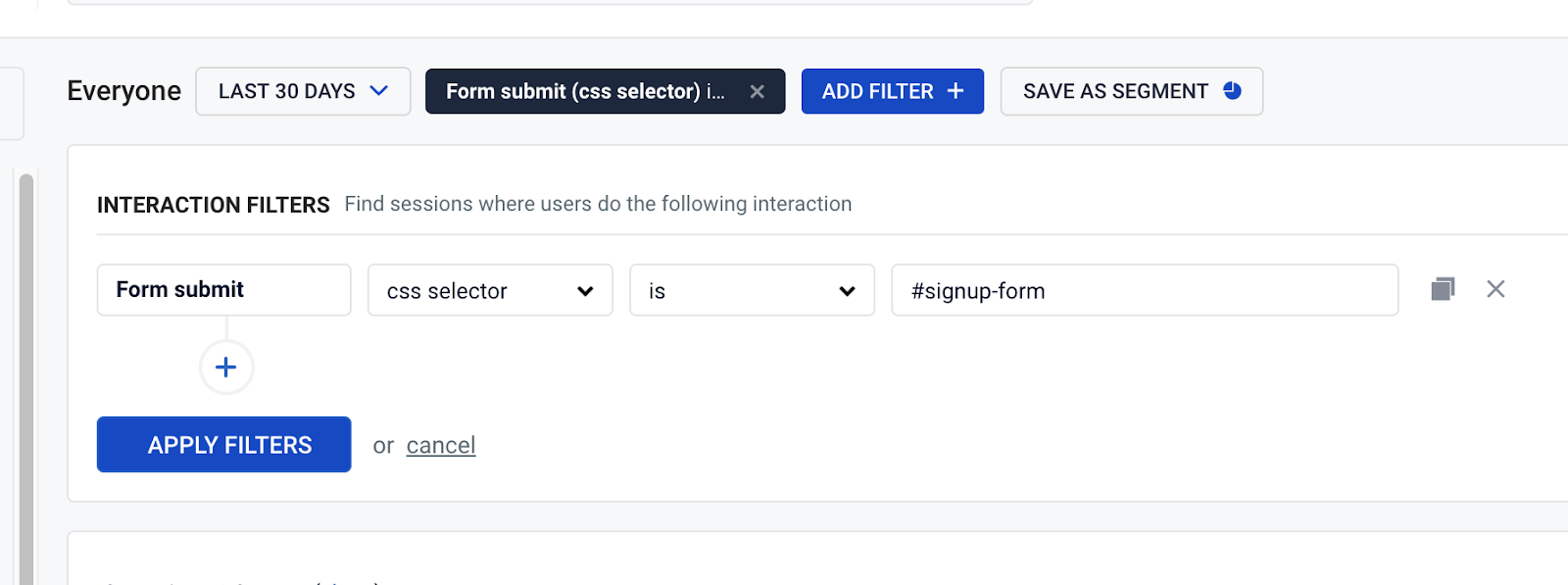Apply the interaction filters
Image resolution: width=1568 pixels, height=585 pixels.
pyautogui.click(x=223, y=444)
